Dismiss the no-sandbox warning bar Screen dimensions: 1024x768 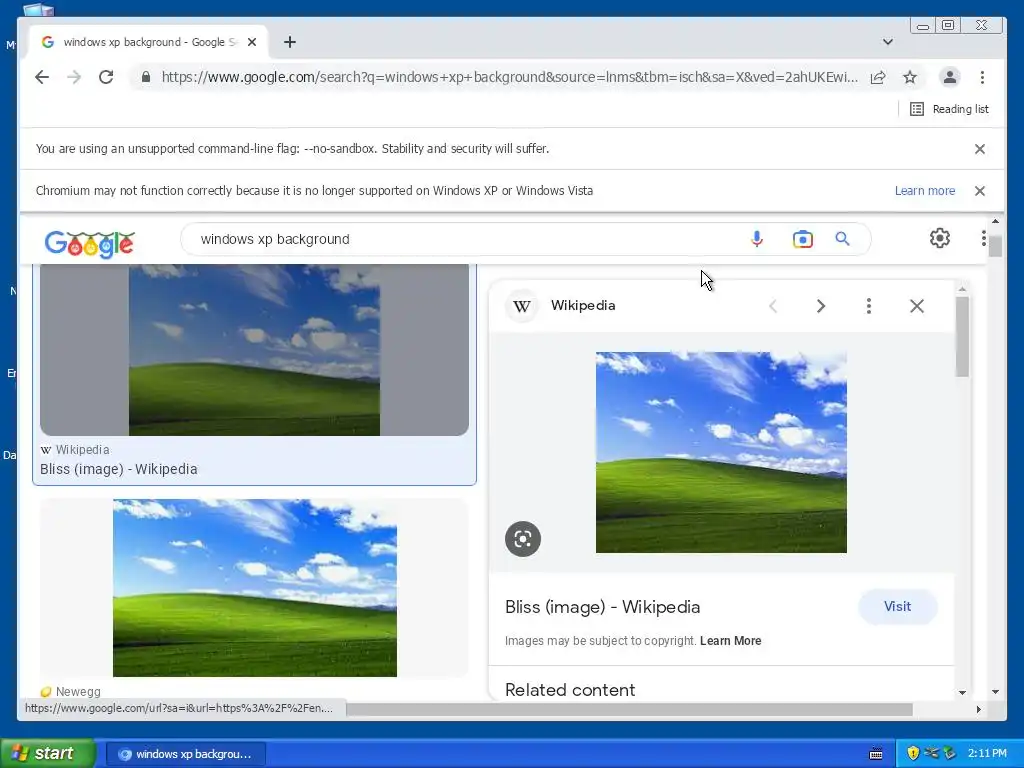tap(980, 149)
